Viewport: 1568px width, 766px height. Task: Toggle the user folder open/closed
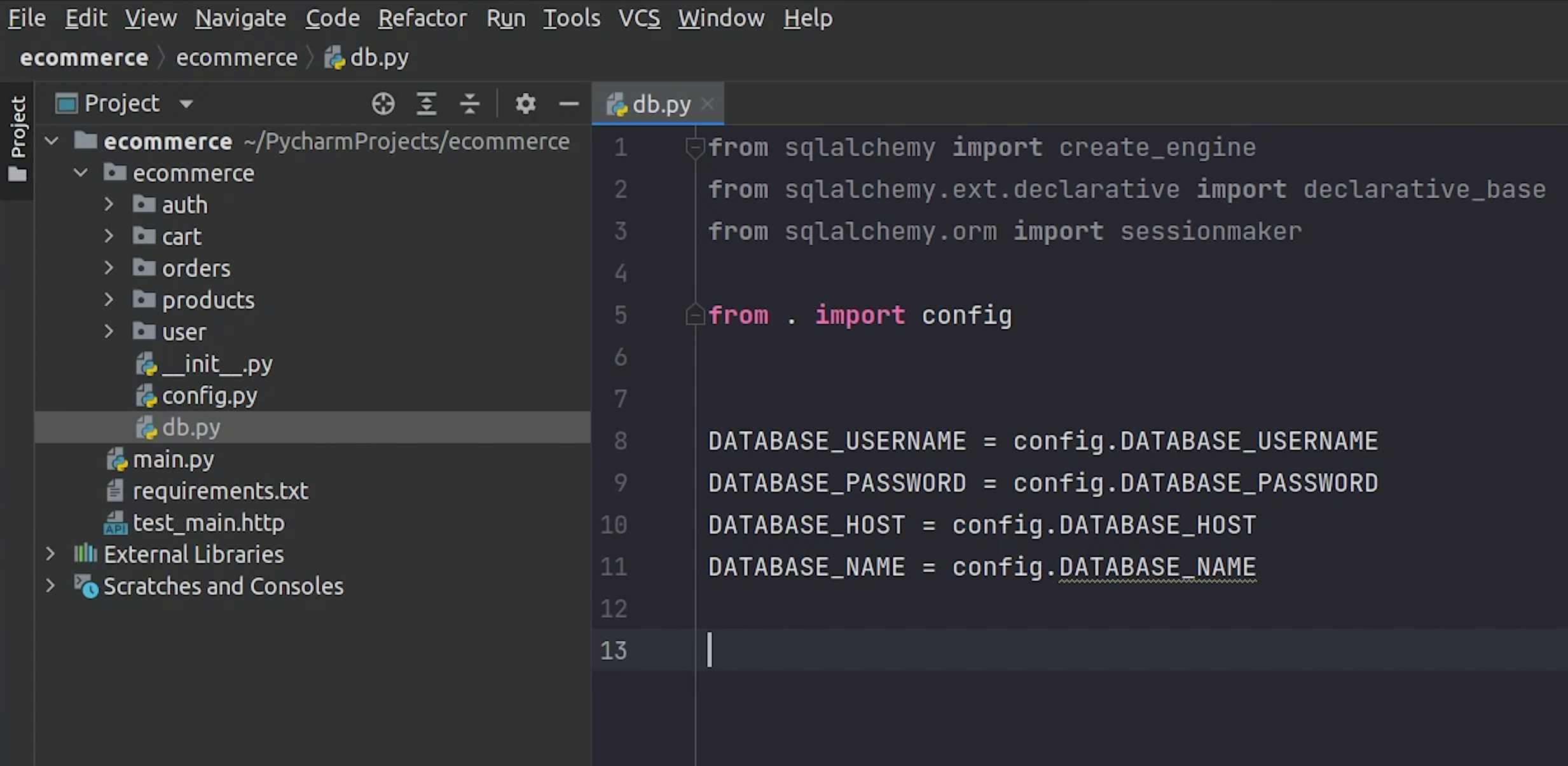click(108, 331)
